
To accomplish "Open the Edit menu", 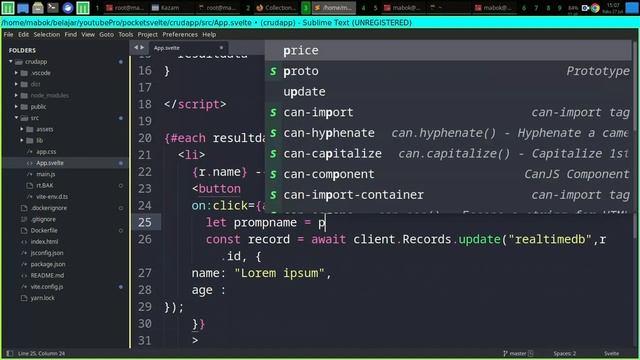I will (23, 35).
